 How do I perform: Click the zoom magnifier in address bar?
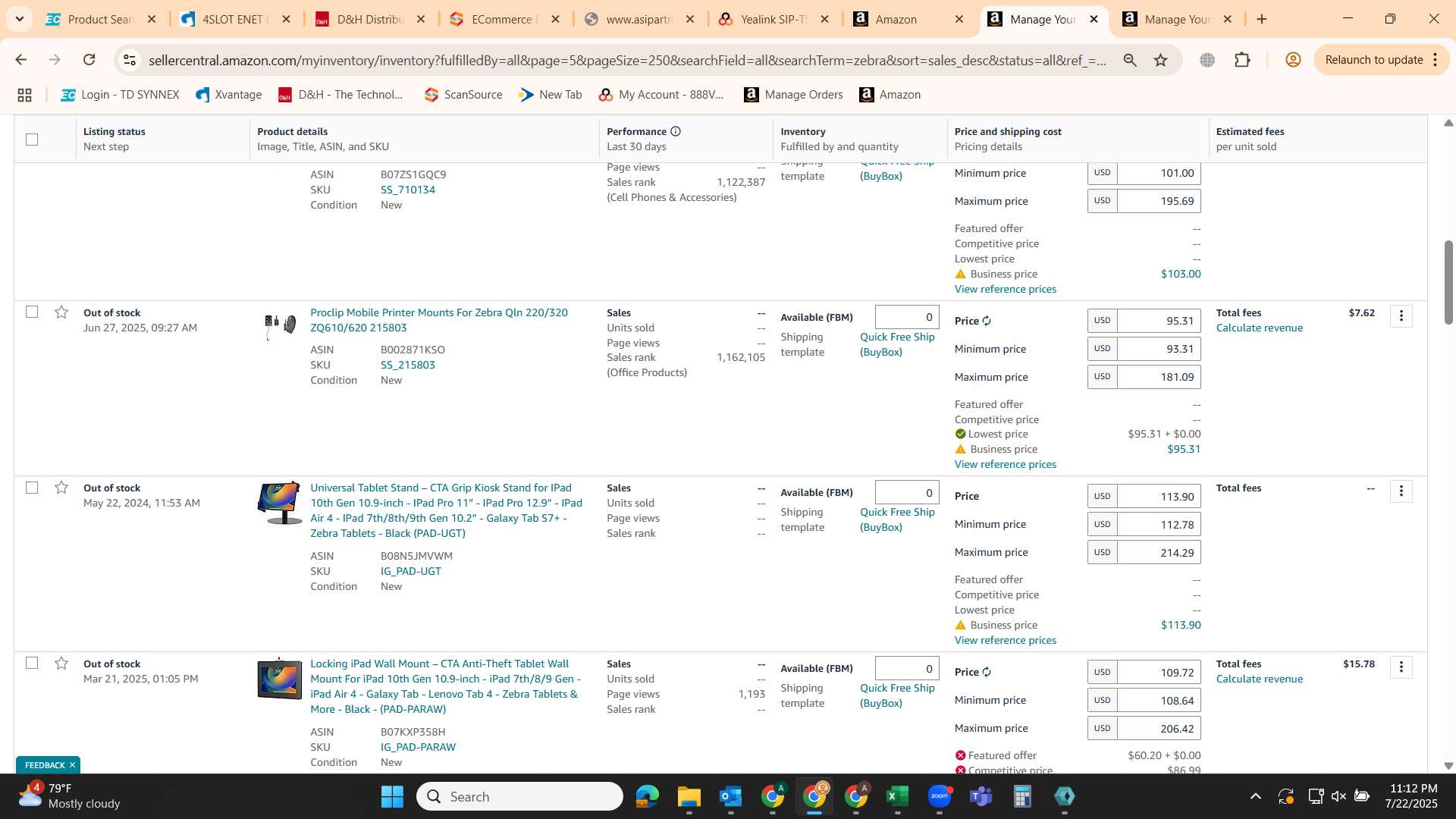(x=1130, y=60)
